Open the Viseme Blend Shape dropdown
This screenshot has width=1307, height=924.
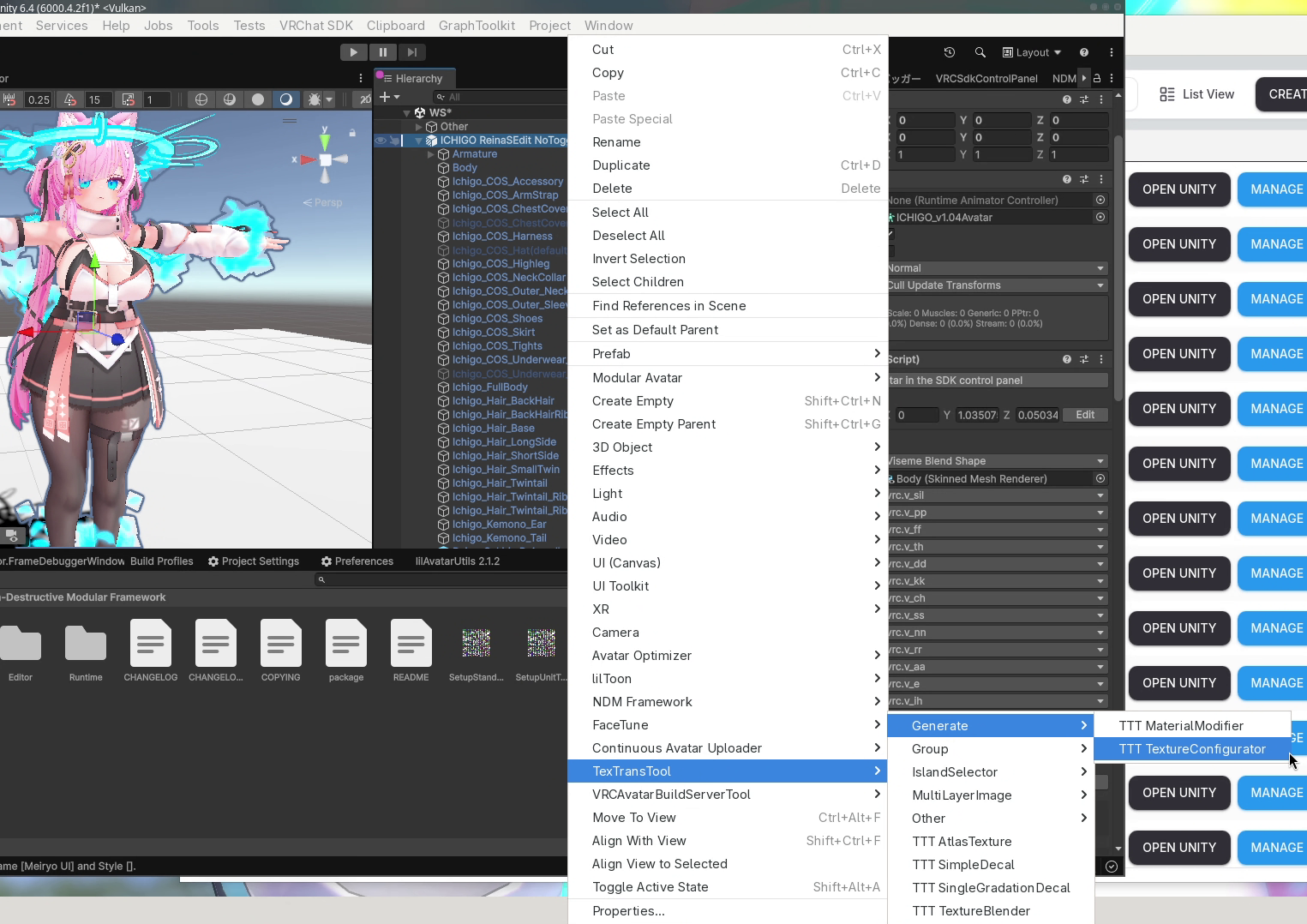click(998, 461)
